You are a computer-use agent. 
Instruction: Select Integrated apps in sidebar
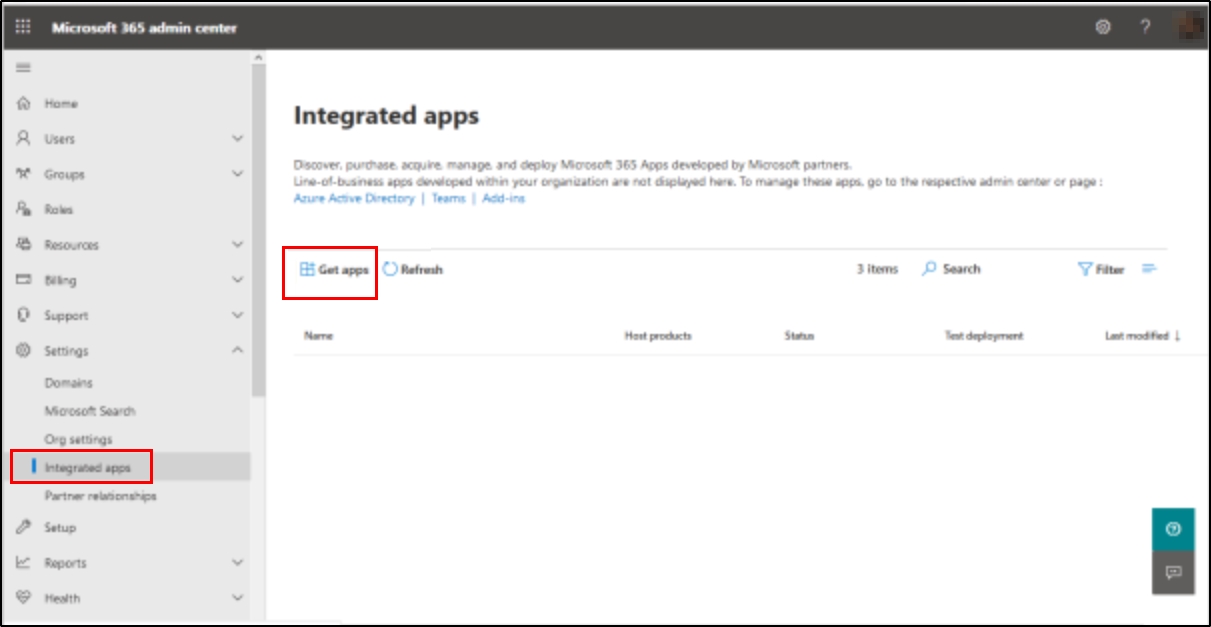87,468
